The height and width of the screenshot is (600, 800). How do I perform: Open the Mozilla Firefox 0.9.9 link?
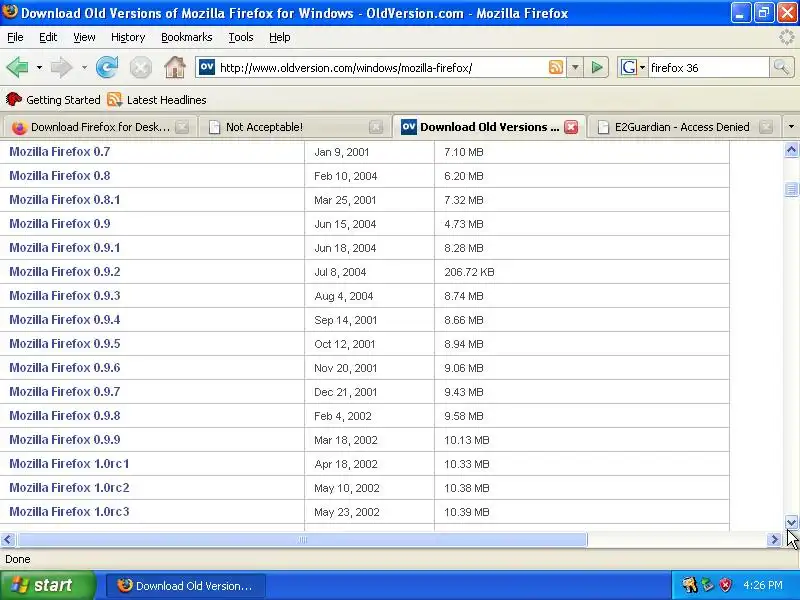[x=65, y=439]
